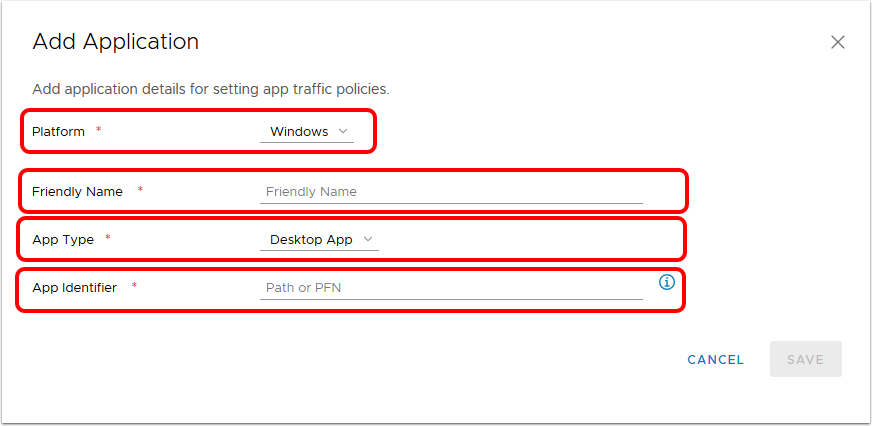Viewport: 872px width, 426px height.
Task: Click the App Identifier field label
Action: [x=74, y=288]
